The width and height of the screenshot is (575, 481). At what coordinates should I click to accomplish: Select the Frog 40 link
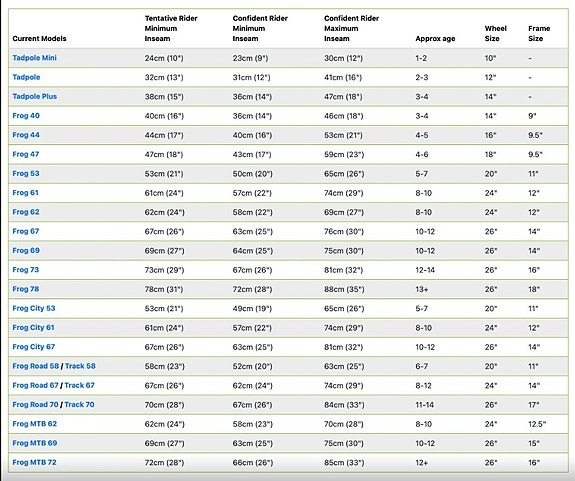coord(26,116)
